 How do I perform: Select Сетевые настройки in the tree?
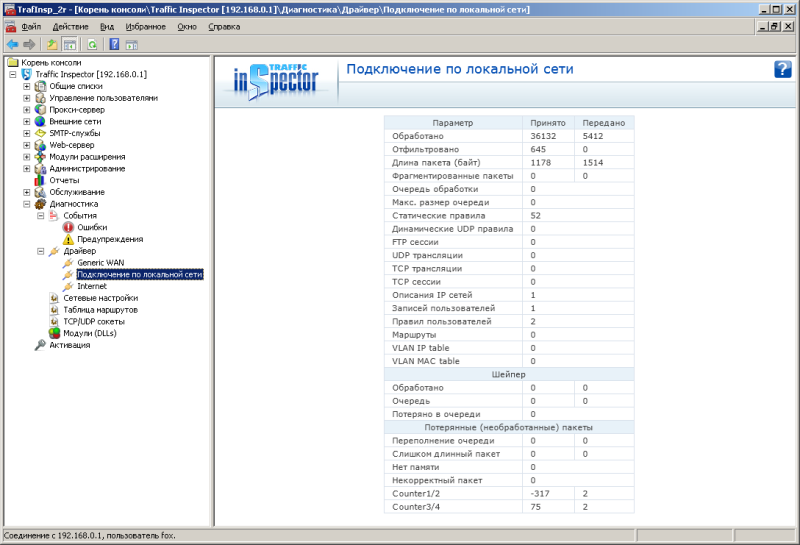[101, 298]
